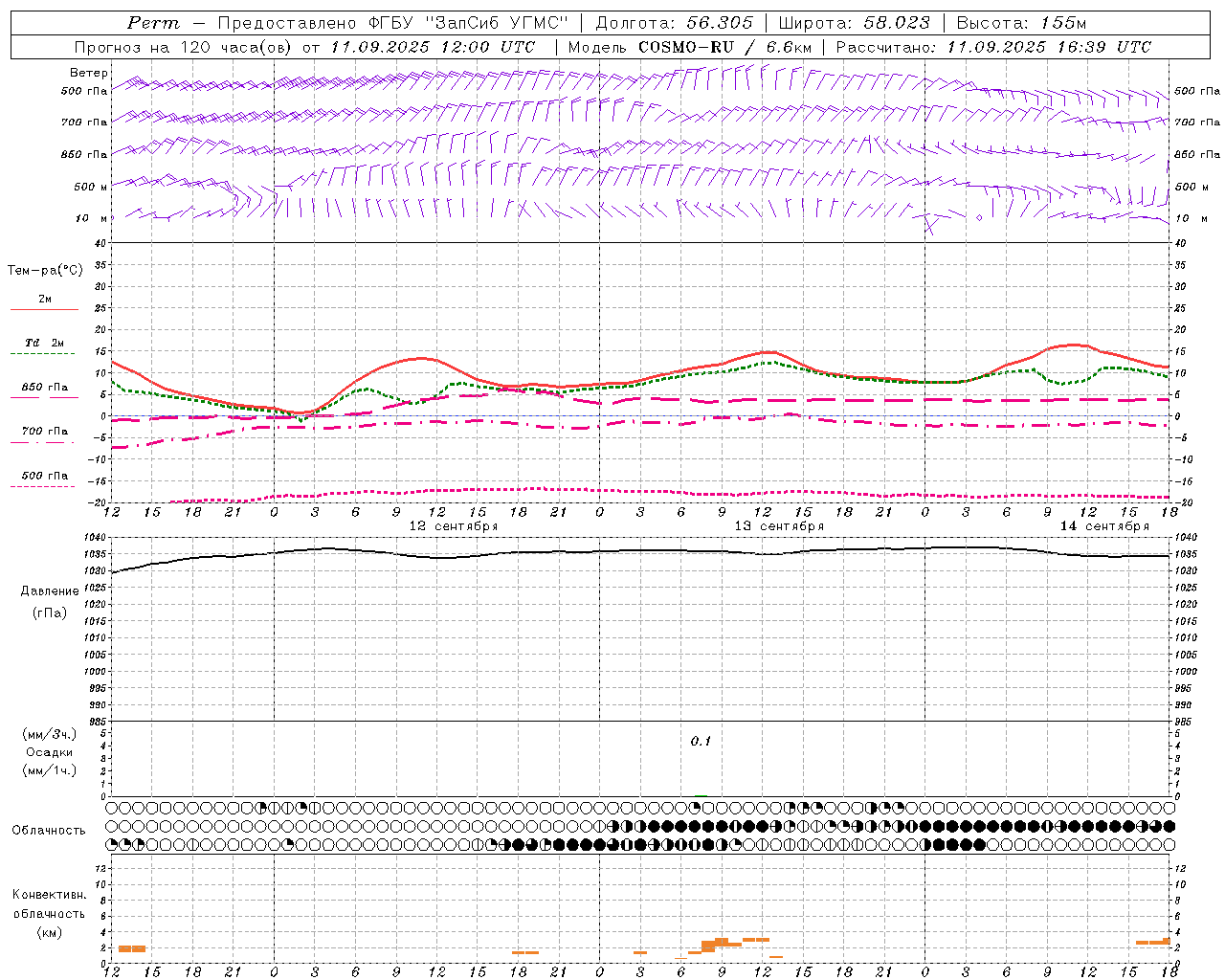1225x980 pixels.
Task: Click the right-side 850 гПа wind level label
Action: click(x=1197, y=154)
